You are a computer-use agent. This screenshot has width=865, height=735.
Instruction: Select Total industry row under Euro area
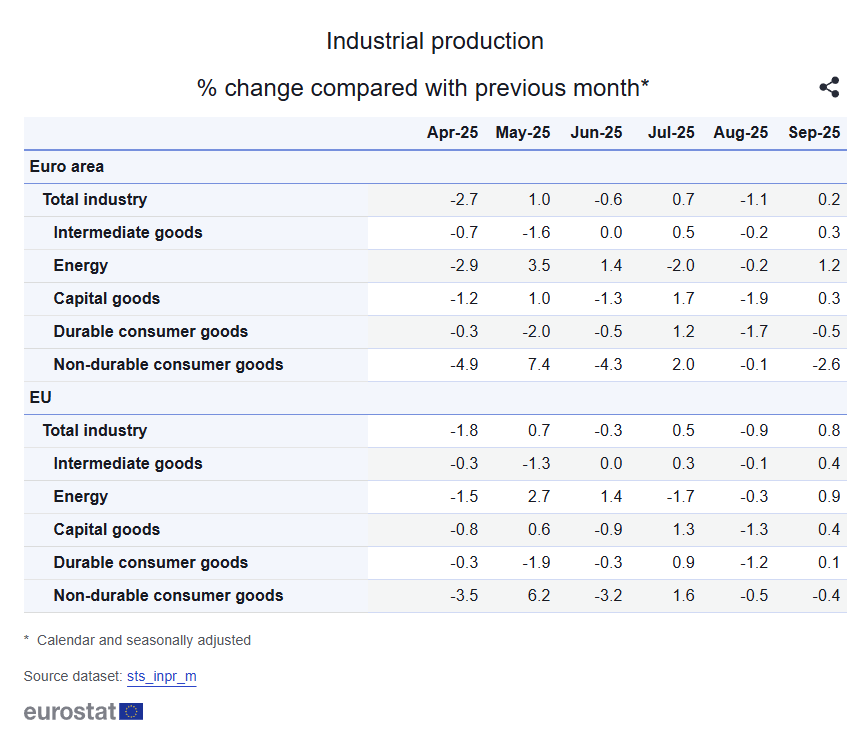[95, 200]
